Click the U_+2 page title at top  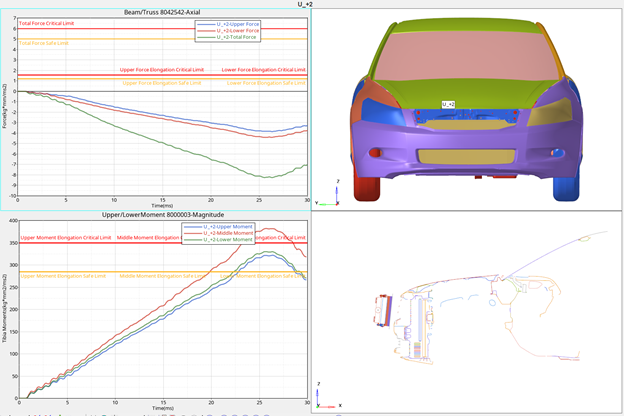[307, 4]
